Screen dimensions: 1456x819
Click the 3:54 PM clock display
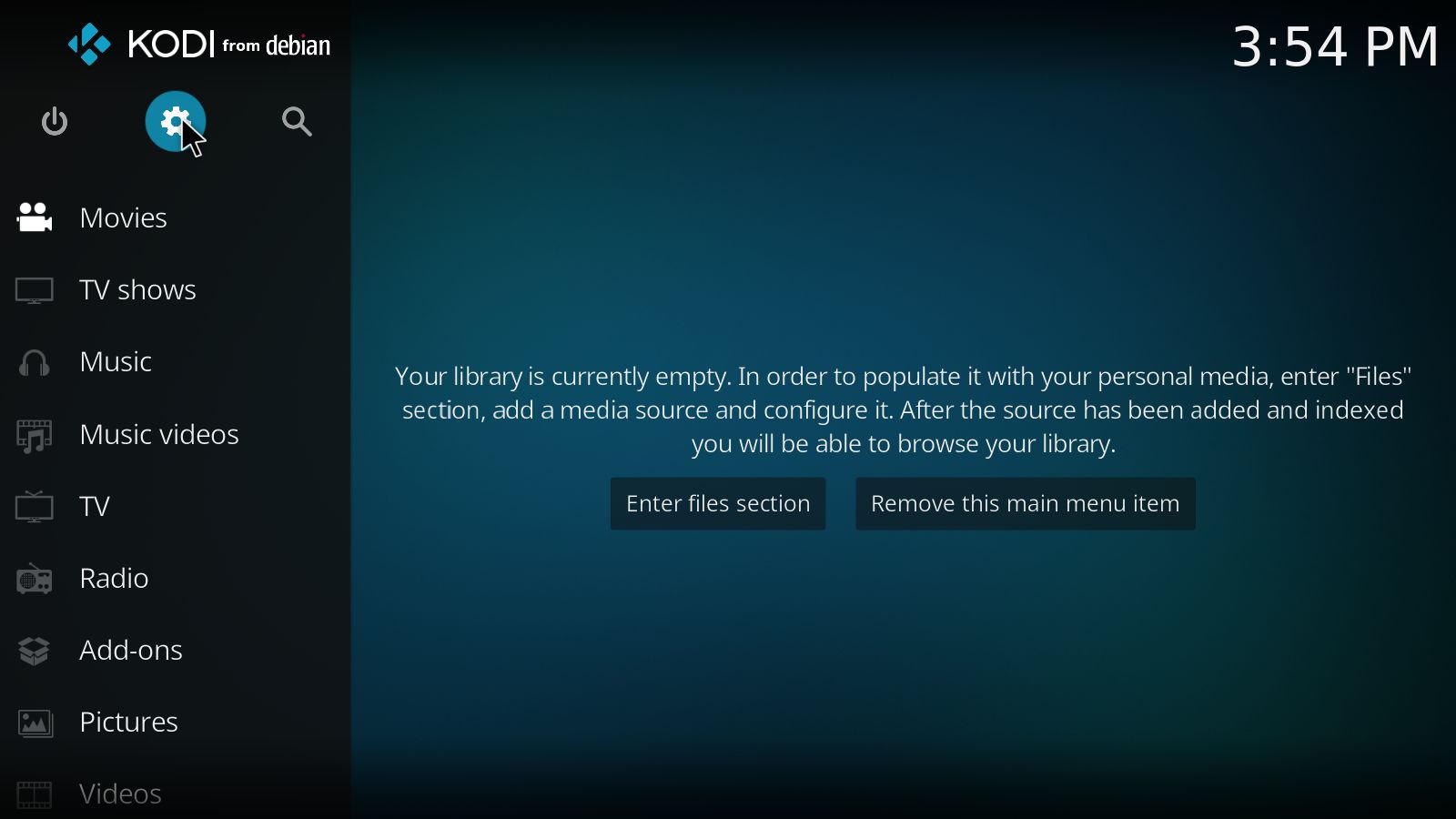pos(1334,46)
